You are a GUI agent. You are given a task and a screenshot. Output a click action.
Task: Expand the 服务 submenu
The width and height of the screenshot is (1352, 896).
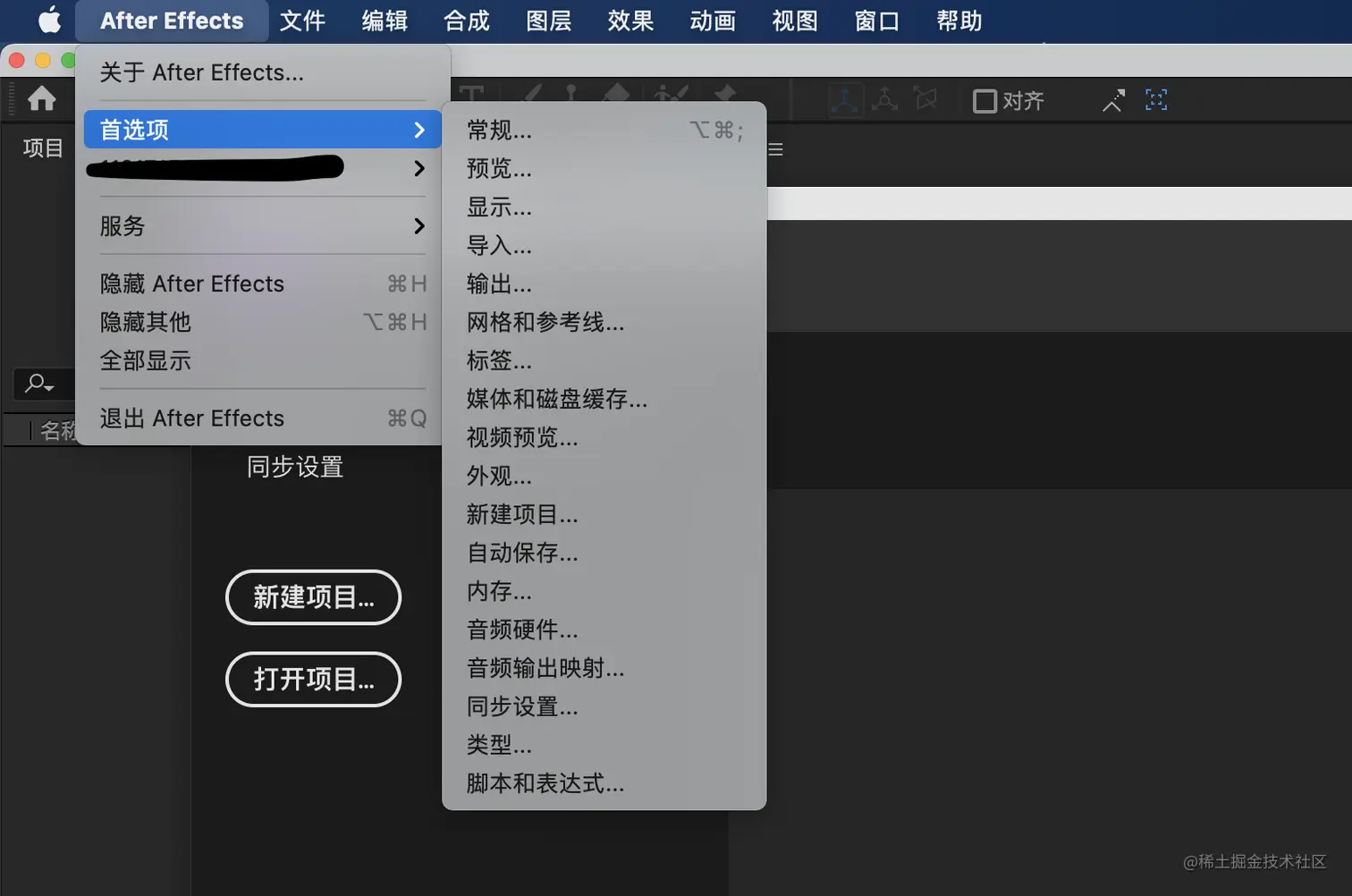tap(263, 226)
